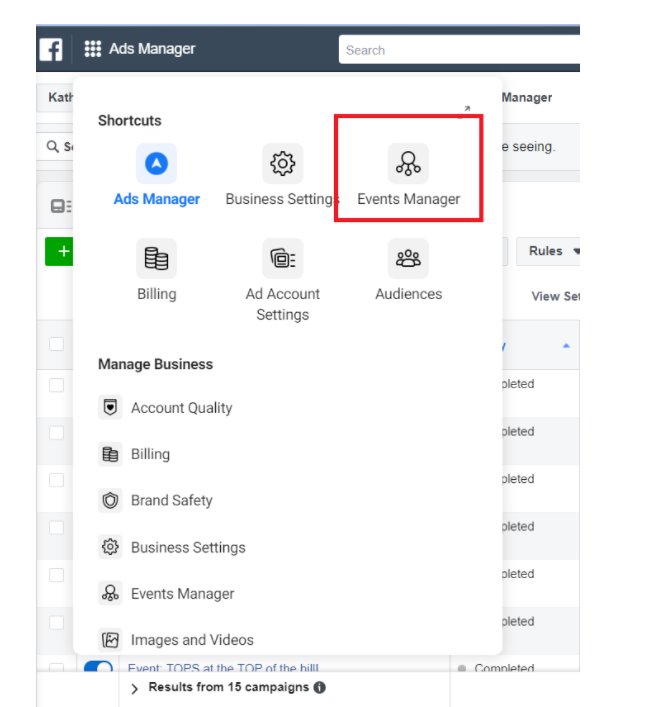Open the Ads Manager shortcut icon
Screen dimensions: 647x707
pos(156,163)
